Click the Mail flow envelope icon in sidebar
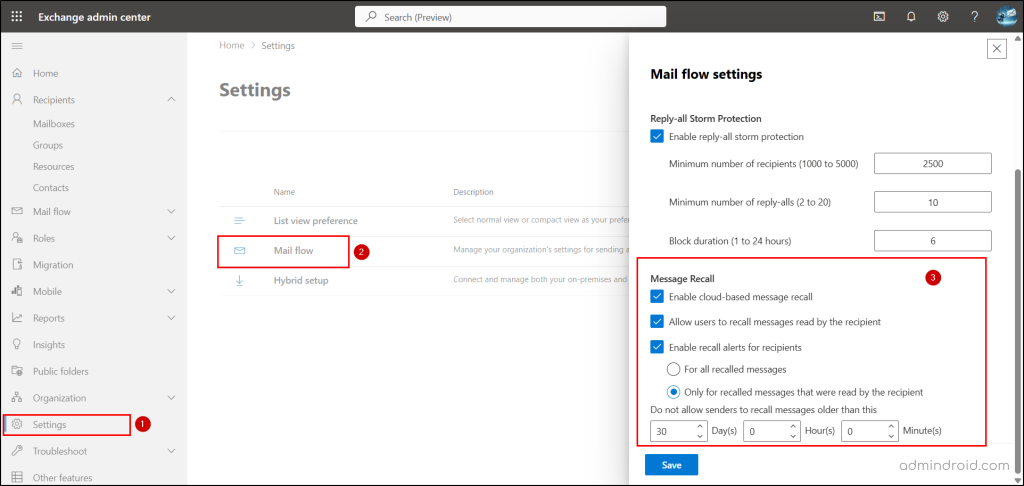The width and height of the screenshot is (1024, 486). coord(18,212)
